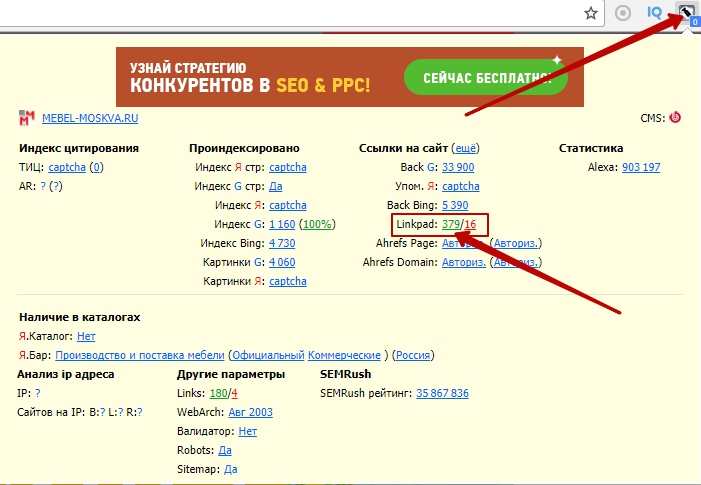701x485 pixels.
Task: Open WebArch 'Авг 2003' link
Action: coord(250,412)
